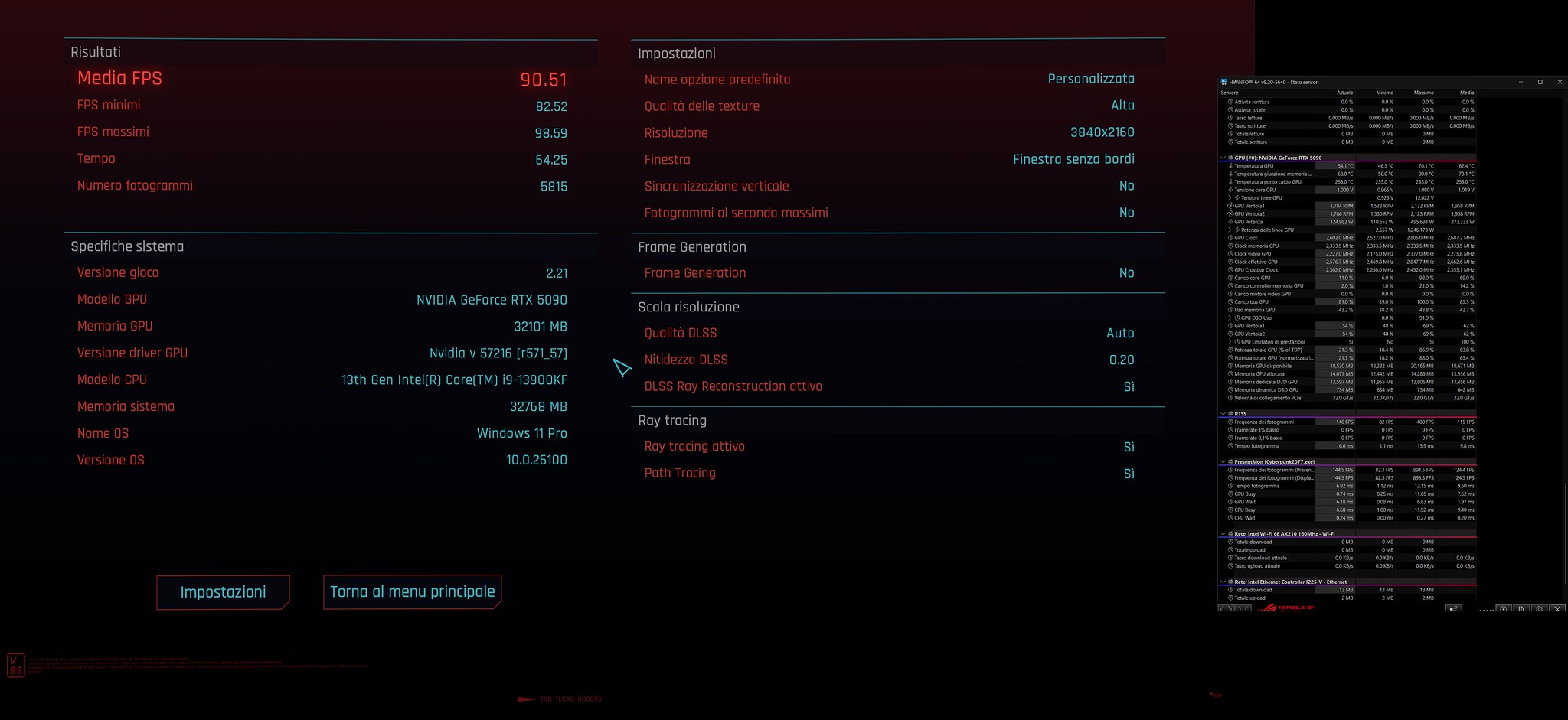Viewport: 1568px width, 720px height.
Task: Click the FPS minimi value 82.52
Action: (551, 107)
